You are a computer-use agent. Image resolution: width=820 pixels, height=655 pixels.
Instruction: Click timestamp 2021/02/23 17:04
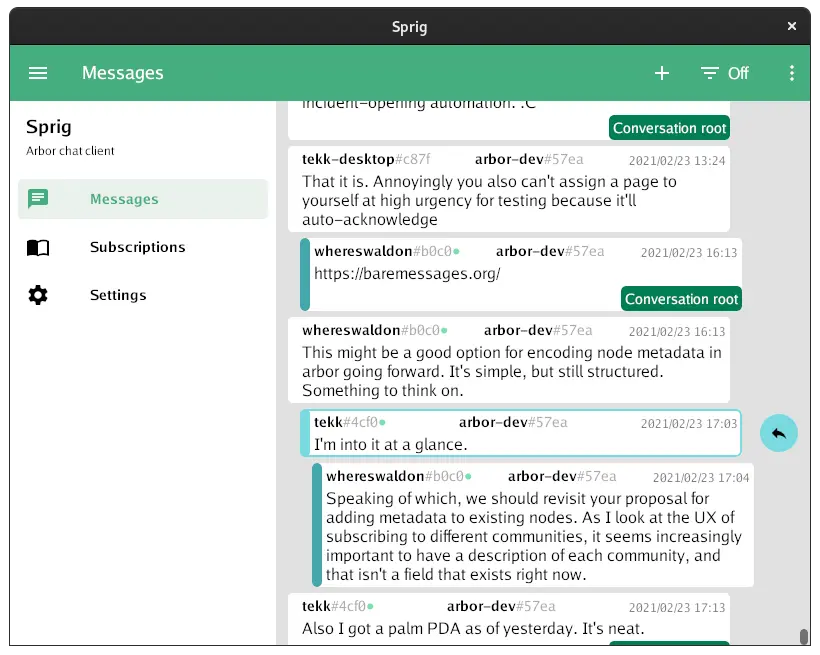tap(701, 478)
